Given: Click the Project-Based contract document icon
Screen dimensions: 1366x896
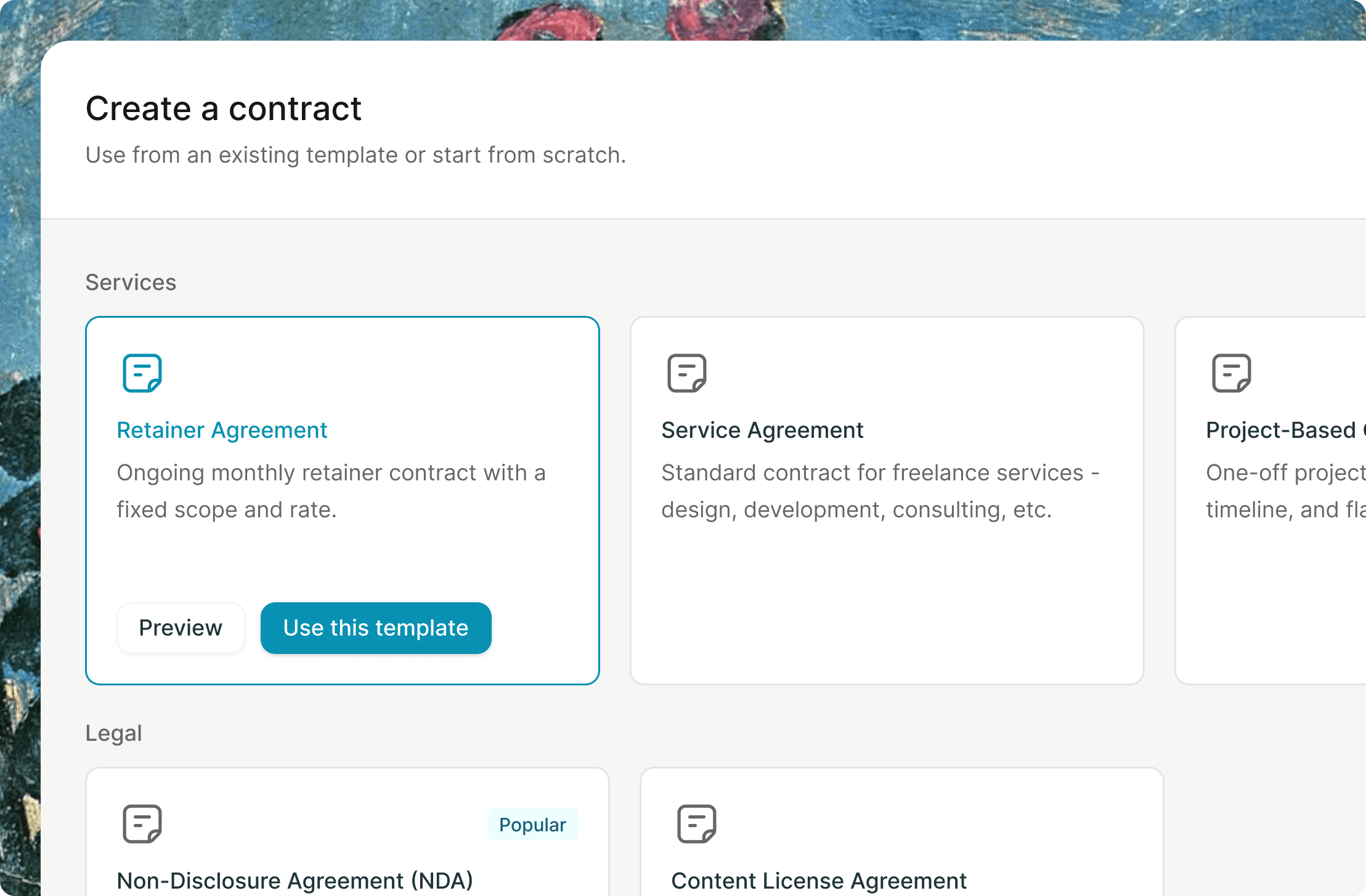Looking at the screenshot, I should click(1232, 373).
